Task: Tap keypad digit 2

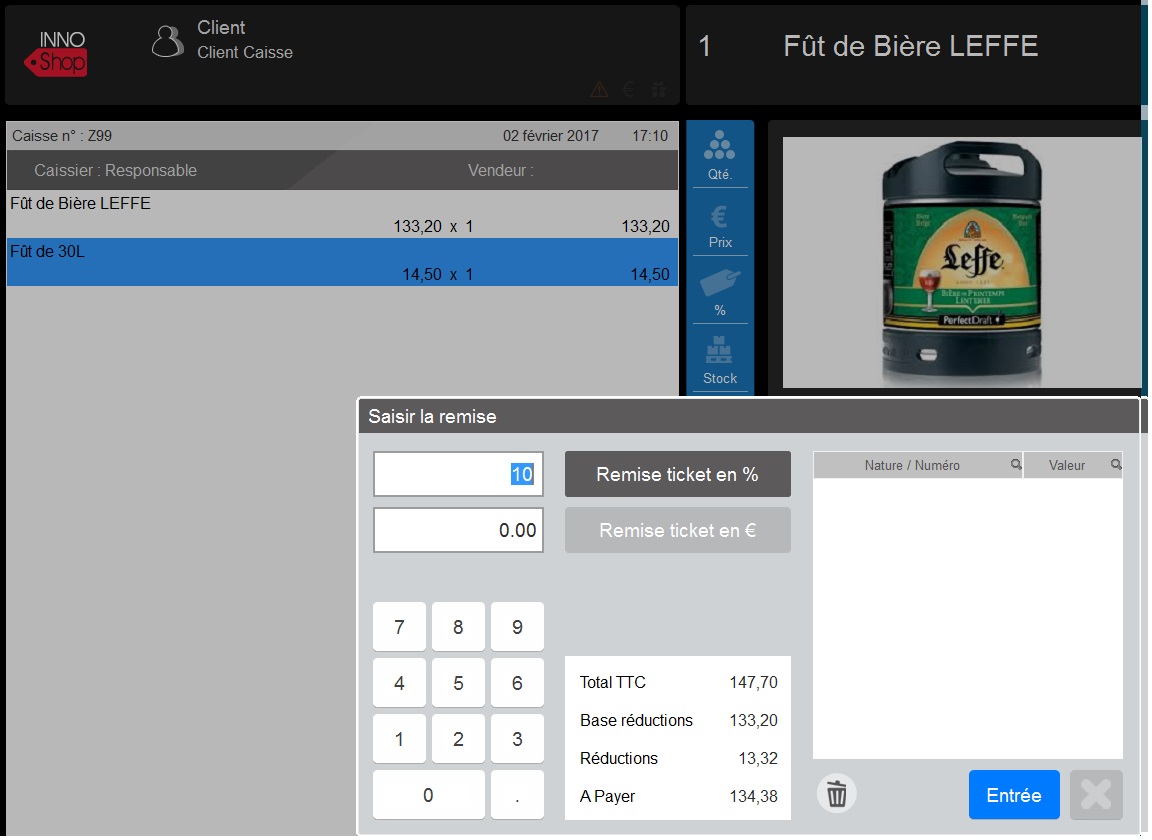Action: [x=458, y=739]
